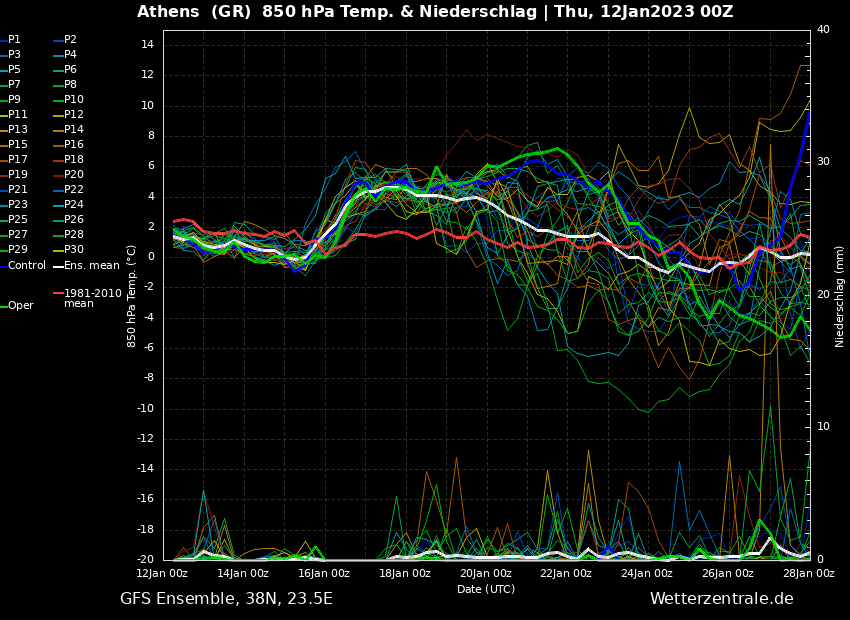Click the Wetterzentrale.de footer text
This screenshot has height=620, width=850.
pyautogui.click(x=721, y=599)
